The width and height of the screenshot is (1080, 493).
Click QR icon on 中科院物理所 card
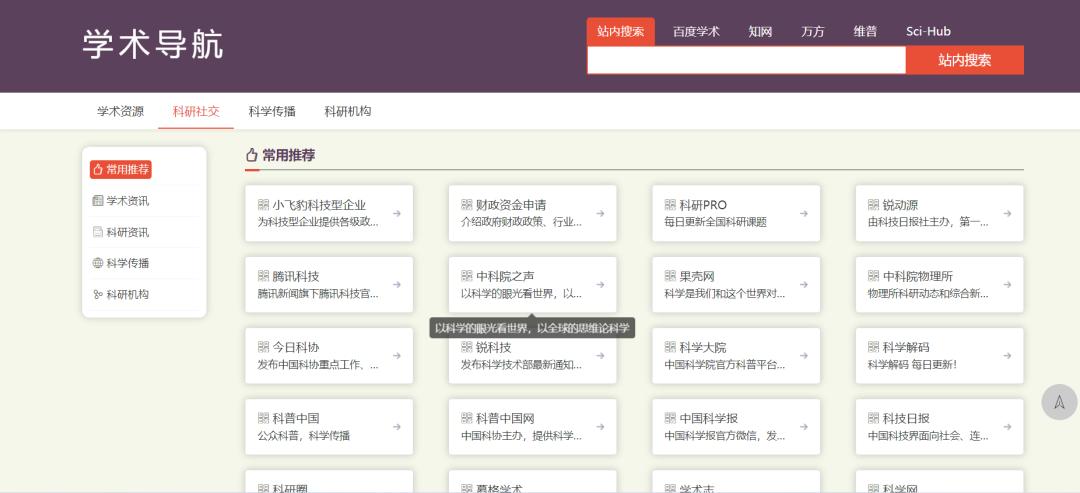[x=873, y=276]
